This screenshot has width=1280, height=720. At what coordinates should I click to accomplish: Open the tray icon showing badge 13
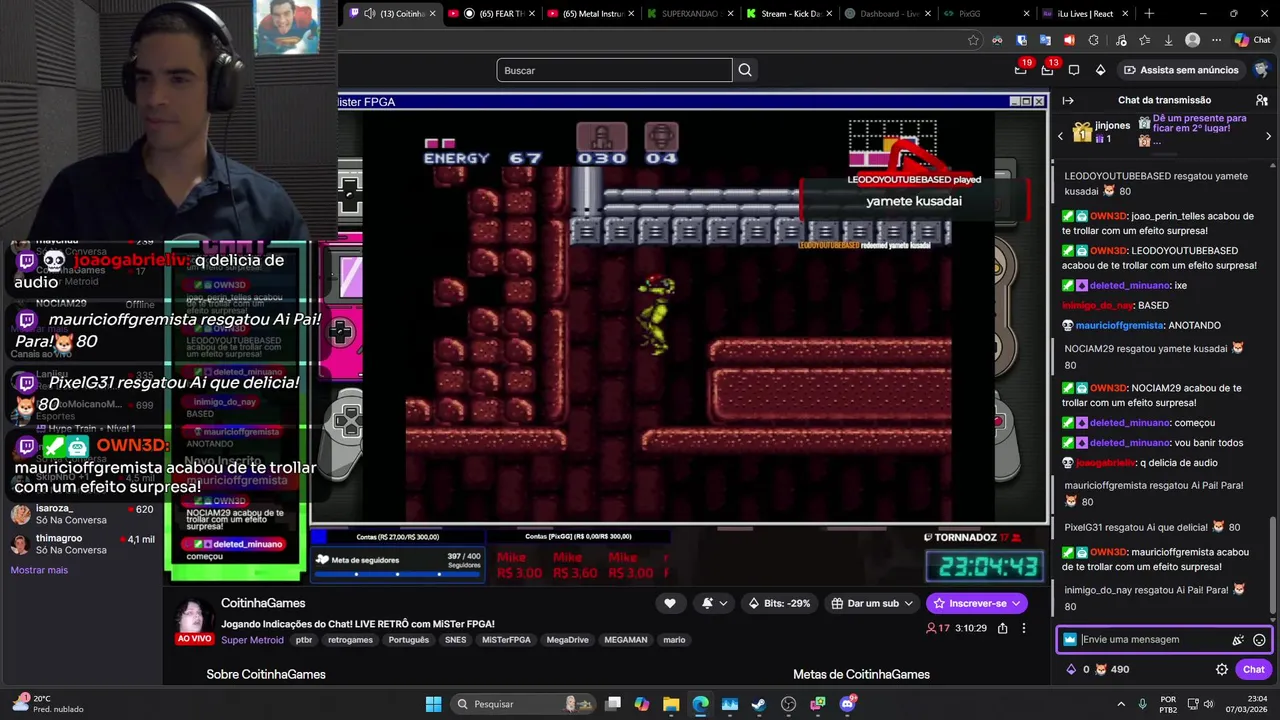[1047, 70]
